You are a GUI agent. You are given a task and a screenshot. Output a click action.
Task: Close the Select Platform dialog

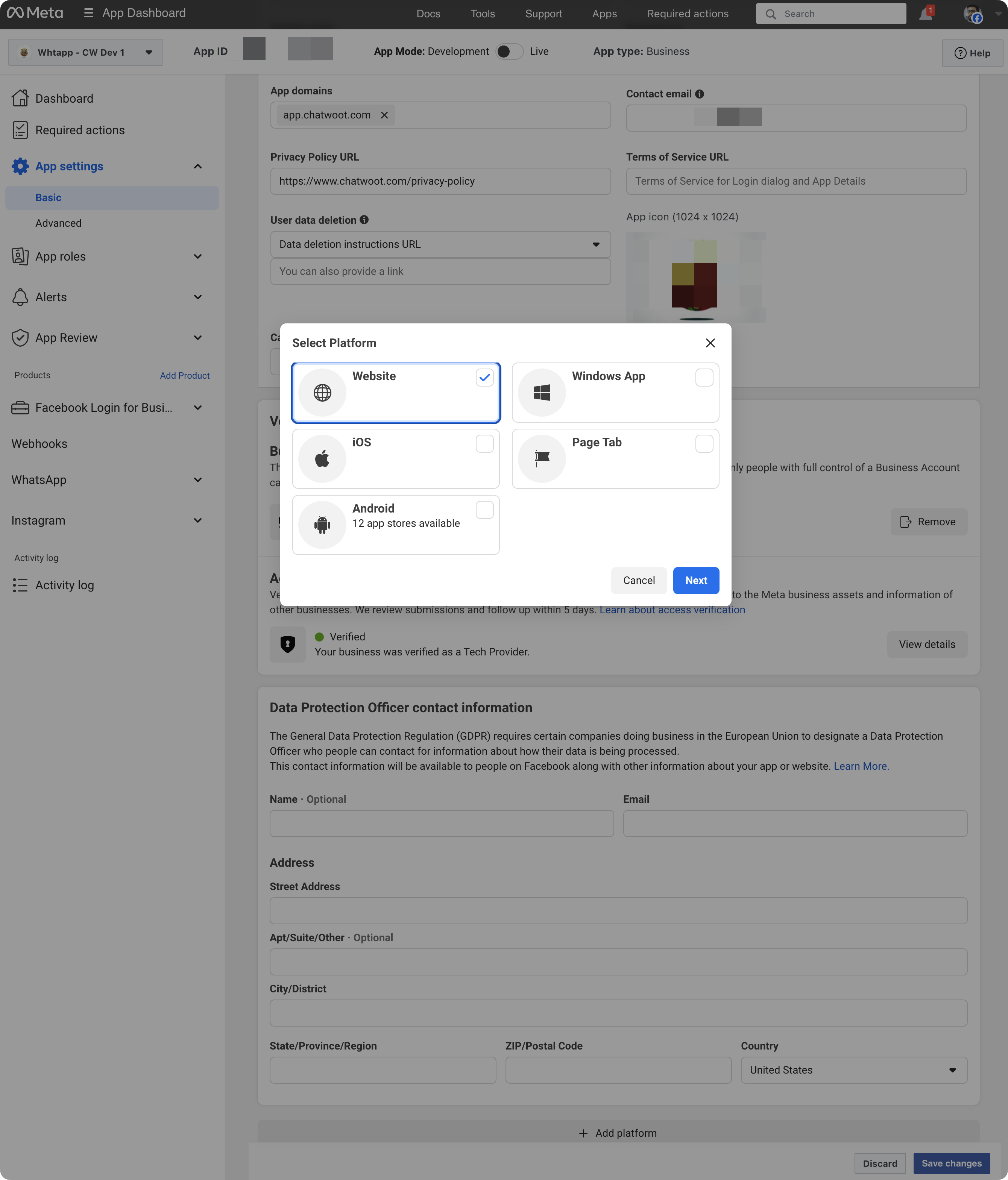pyautogui.click(x=710, y=343)
